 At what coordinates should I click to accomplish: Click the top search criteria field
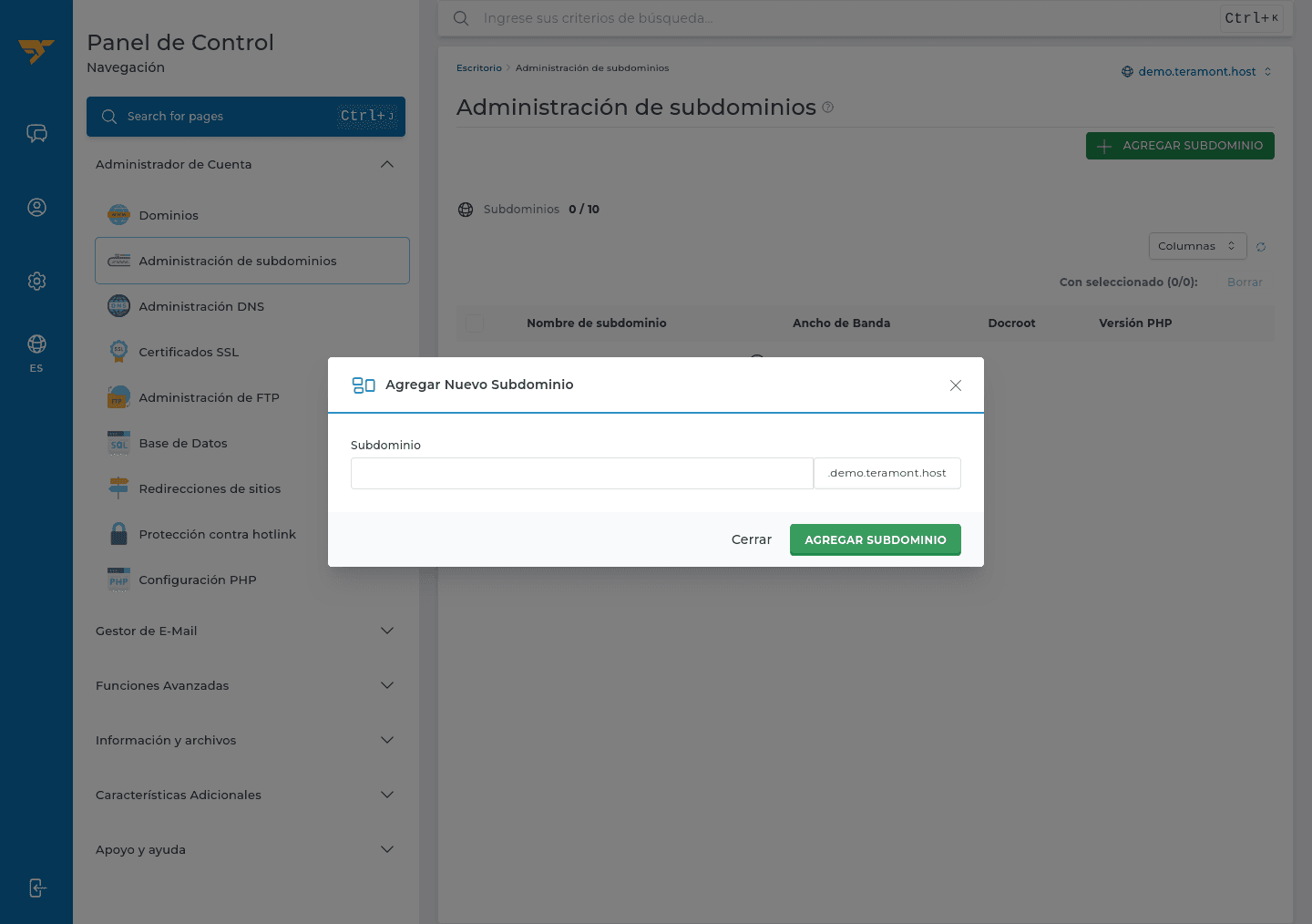(847, 18)
